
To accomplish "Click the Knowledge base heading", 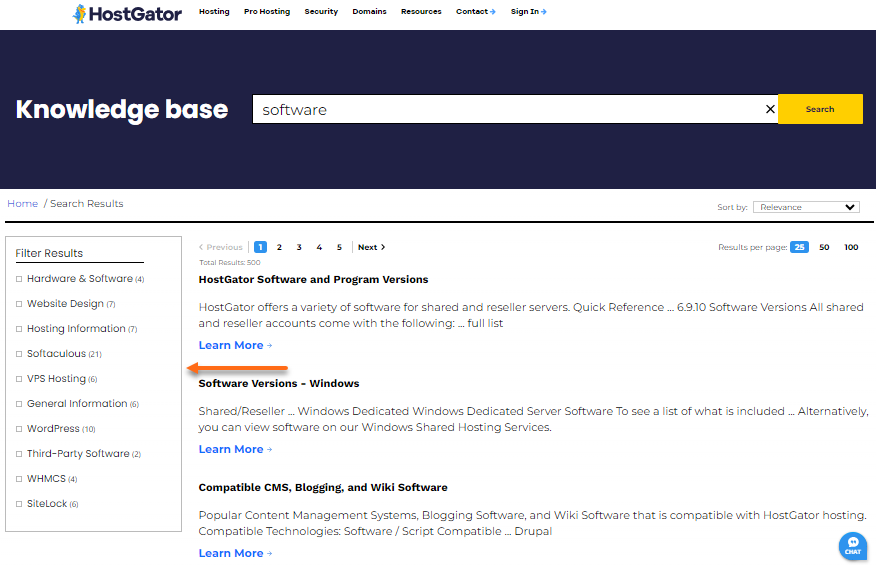I will [122, 110].
